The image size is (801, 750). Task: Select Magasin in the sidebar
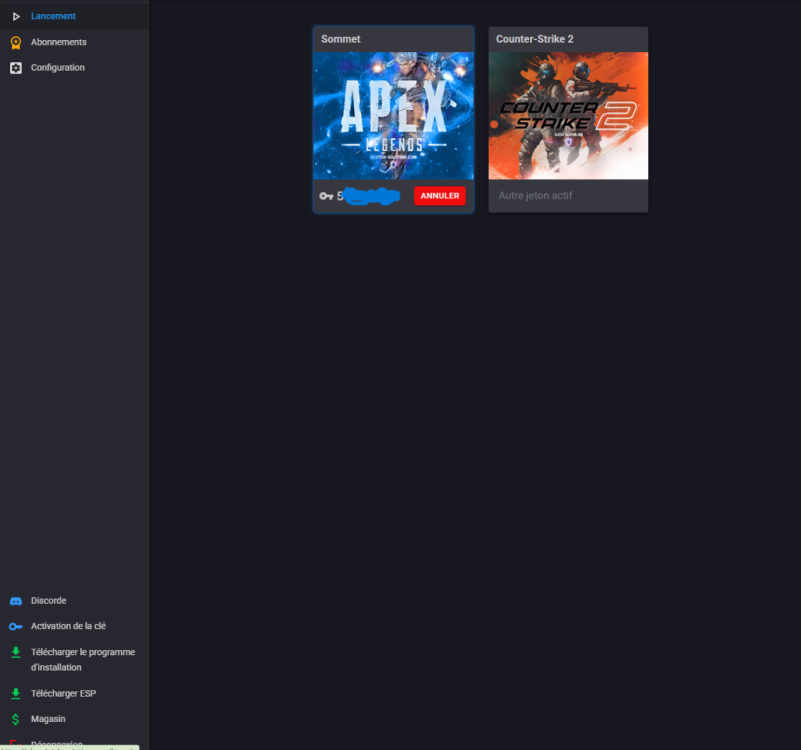pos(48,719)
